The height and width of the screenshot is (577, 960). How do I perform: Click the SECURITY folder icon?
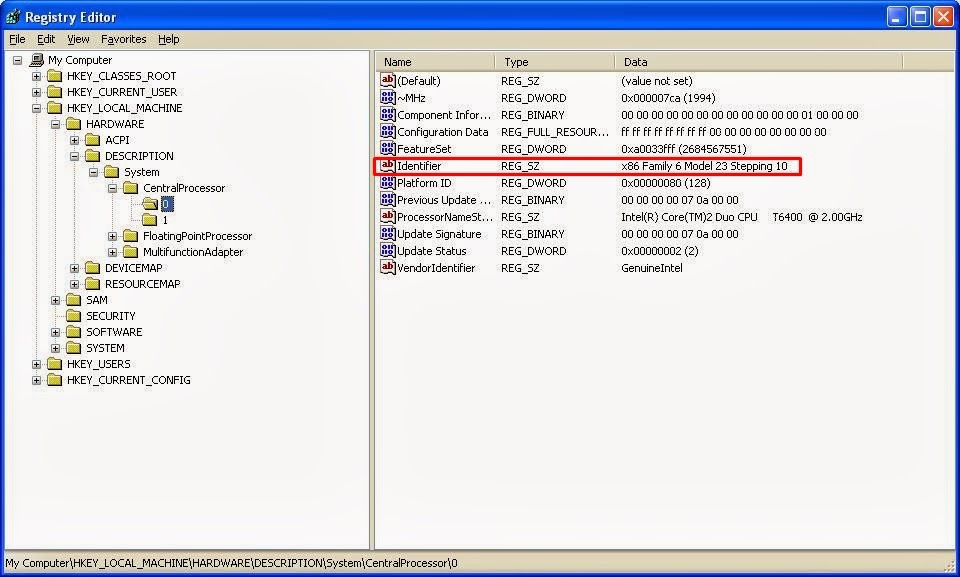tap(74, 315)
